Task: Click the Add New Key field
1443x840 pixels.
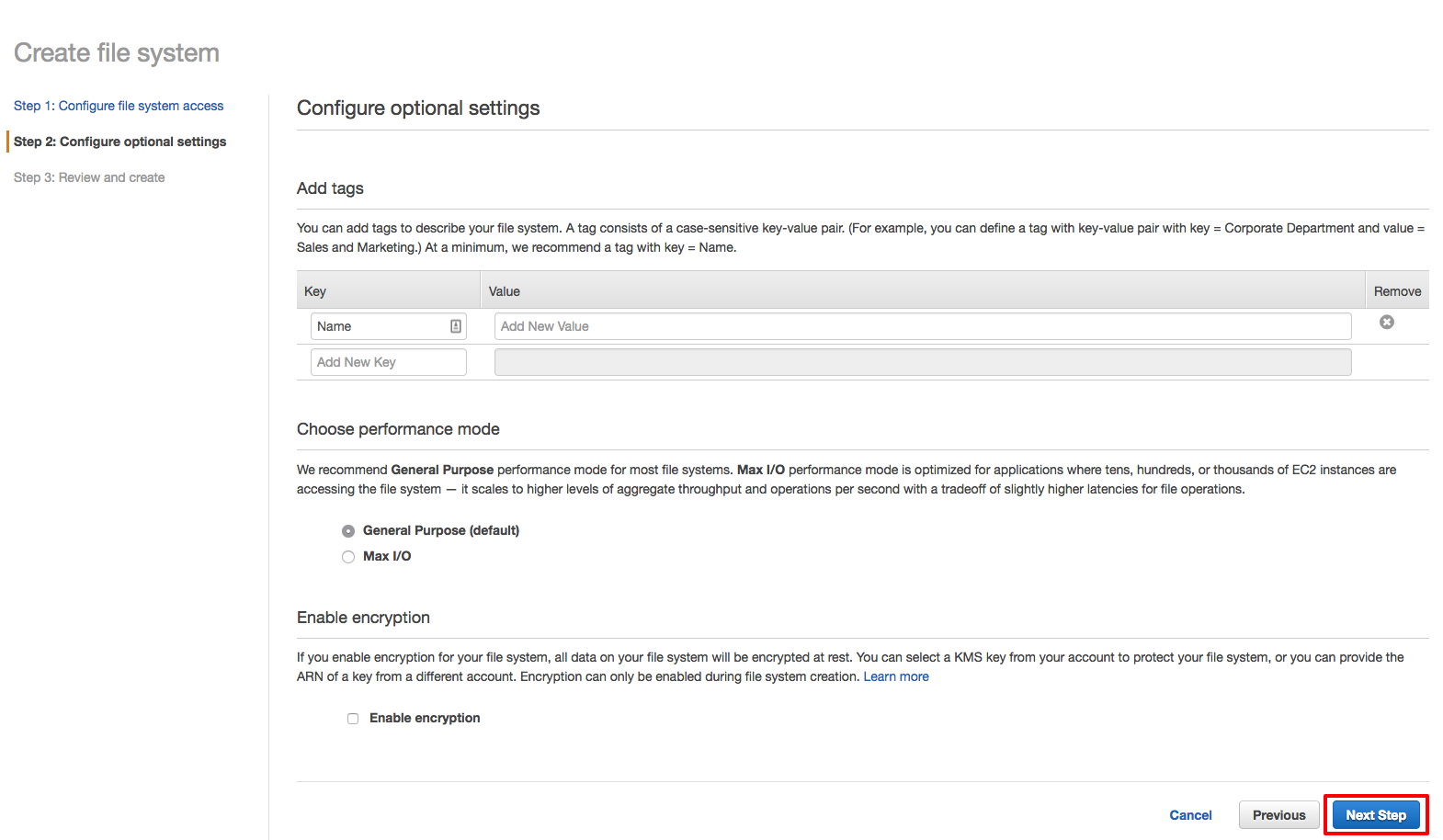Action: click(388, 362)
